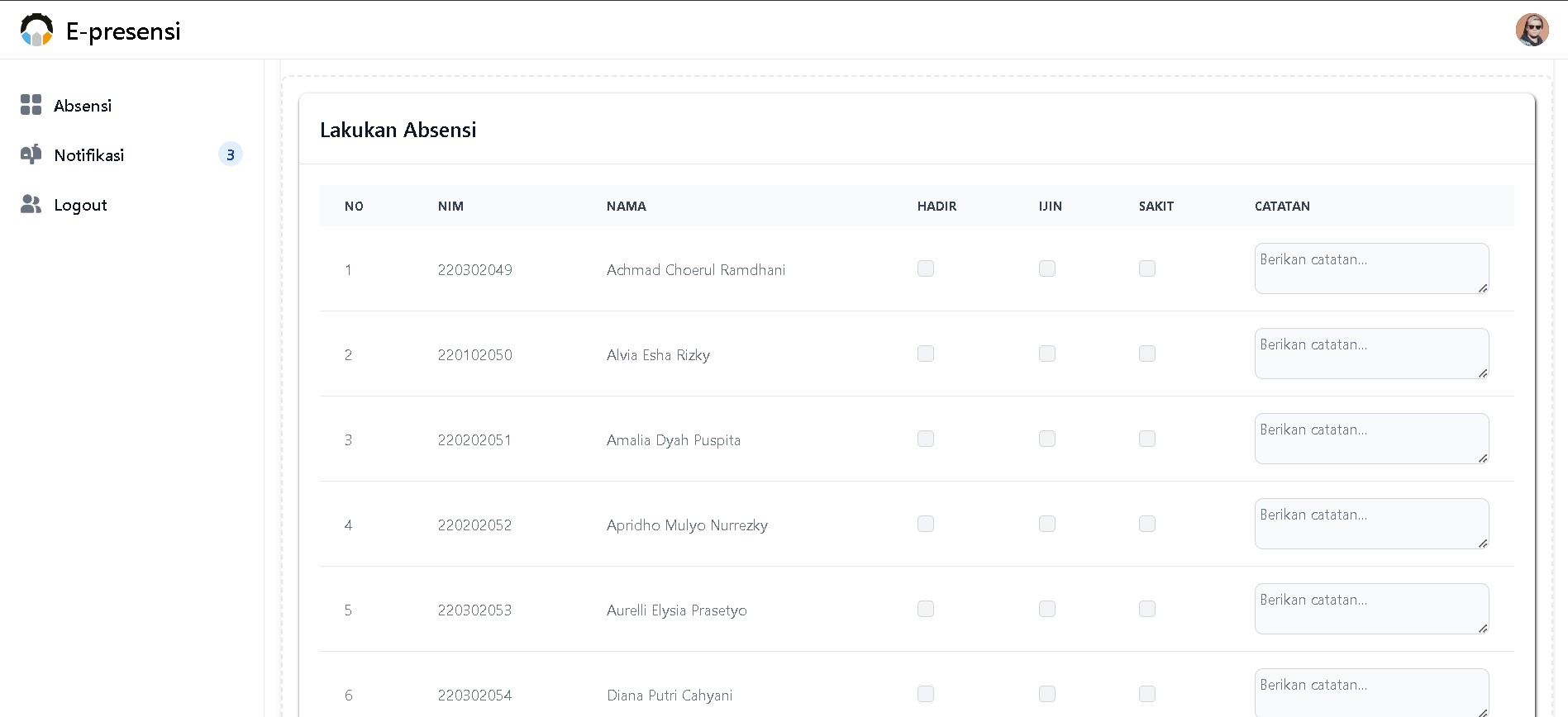Click the name Apridho Mulyo Nurrezky
The height and width of the screenshot is (717, 1568).
687,525
